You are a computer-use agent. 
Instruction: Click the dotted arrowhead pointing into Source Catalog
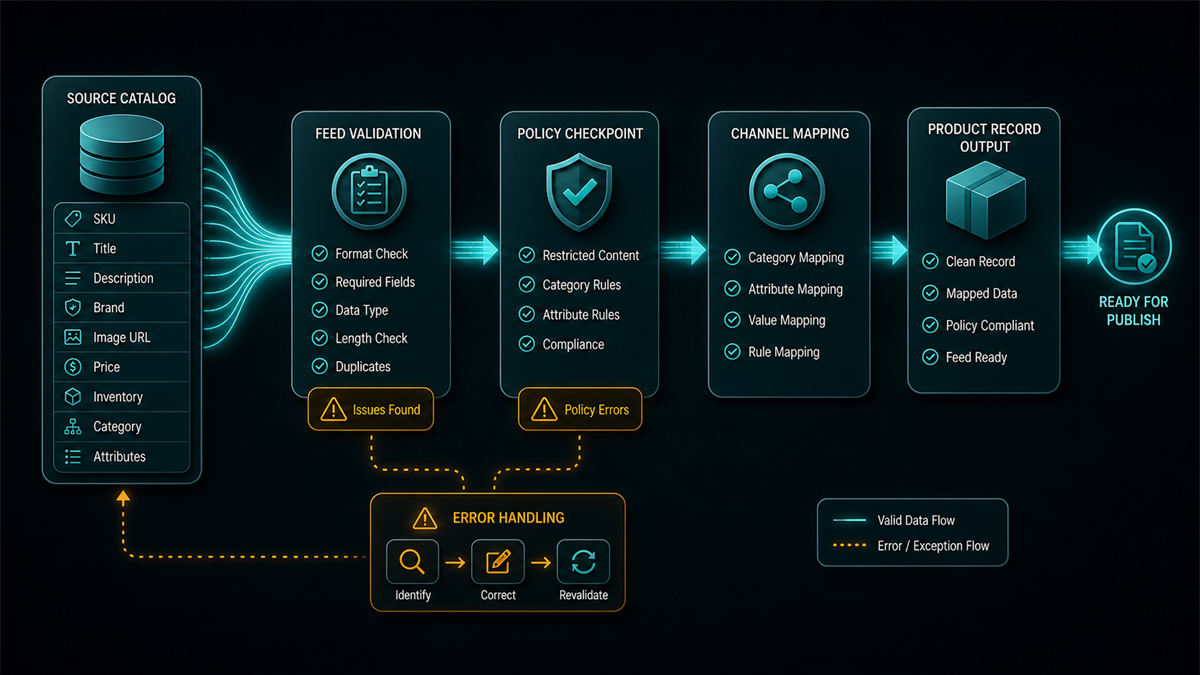122,495
